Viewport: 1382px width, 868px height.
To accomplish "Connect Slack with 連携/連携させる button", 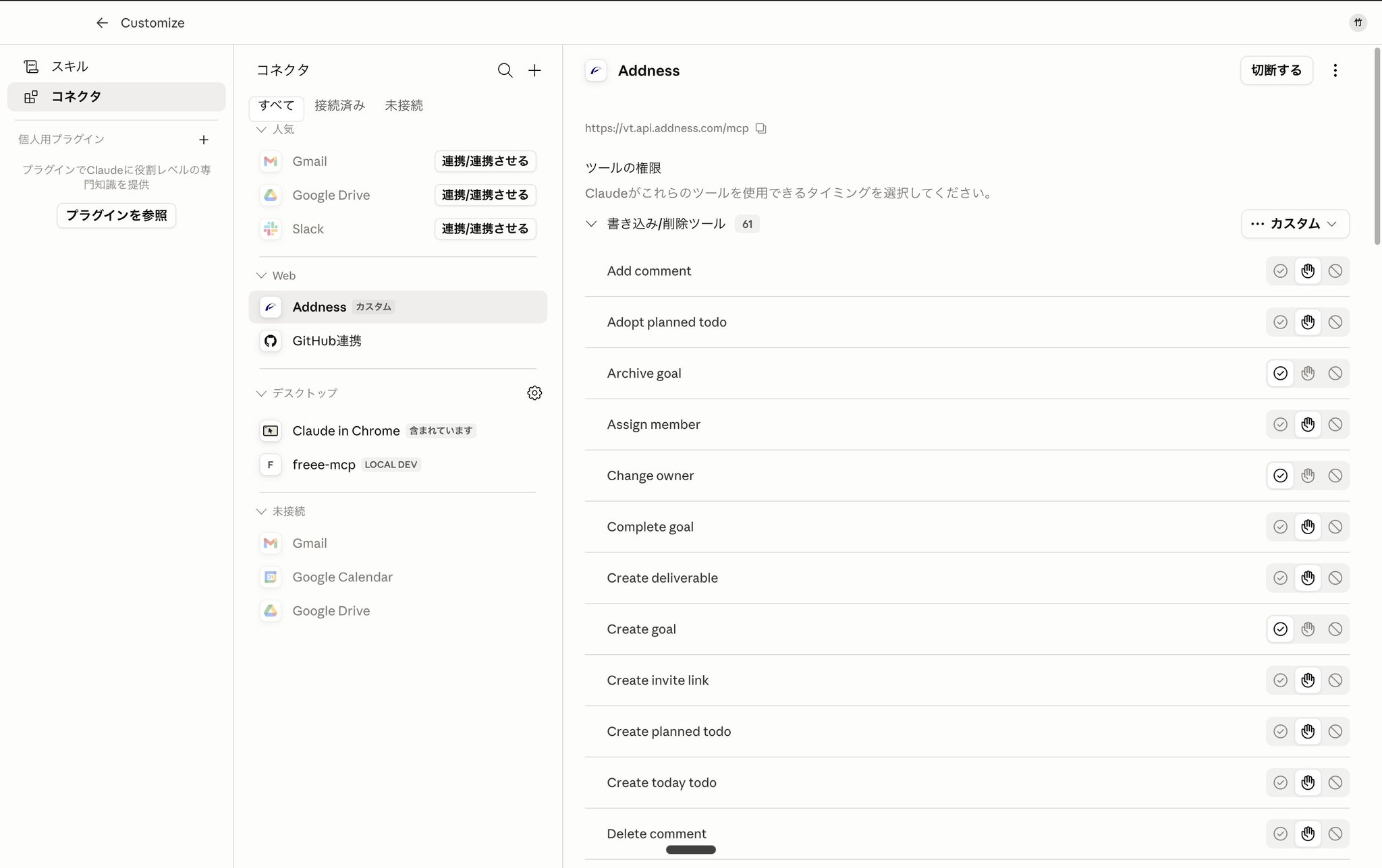I will (x=485, y=229).
